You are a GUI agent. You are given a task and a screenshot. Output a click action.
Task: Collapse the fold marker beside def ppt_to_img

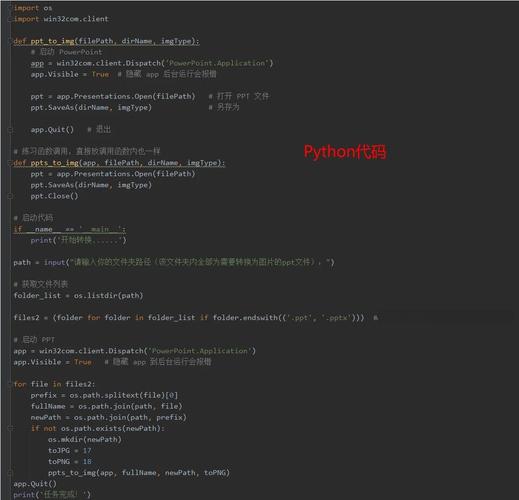[10, 41]
